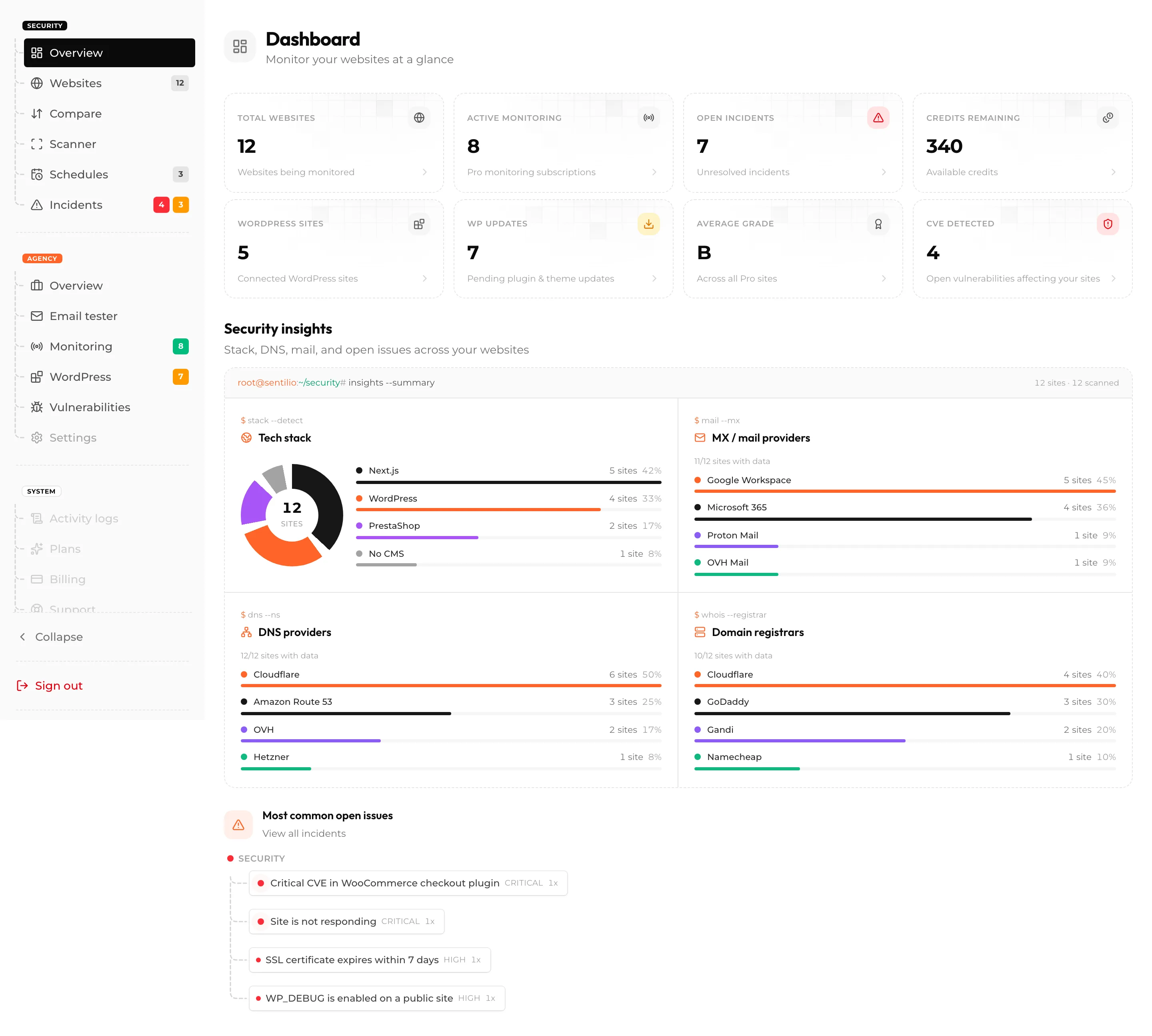1152x1036 pixels.
Task: Open Billing in the System menu
Action: click(109, 580)
